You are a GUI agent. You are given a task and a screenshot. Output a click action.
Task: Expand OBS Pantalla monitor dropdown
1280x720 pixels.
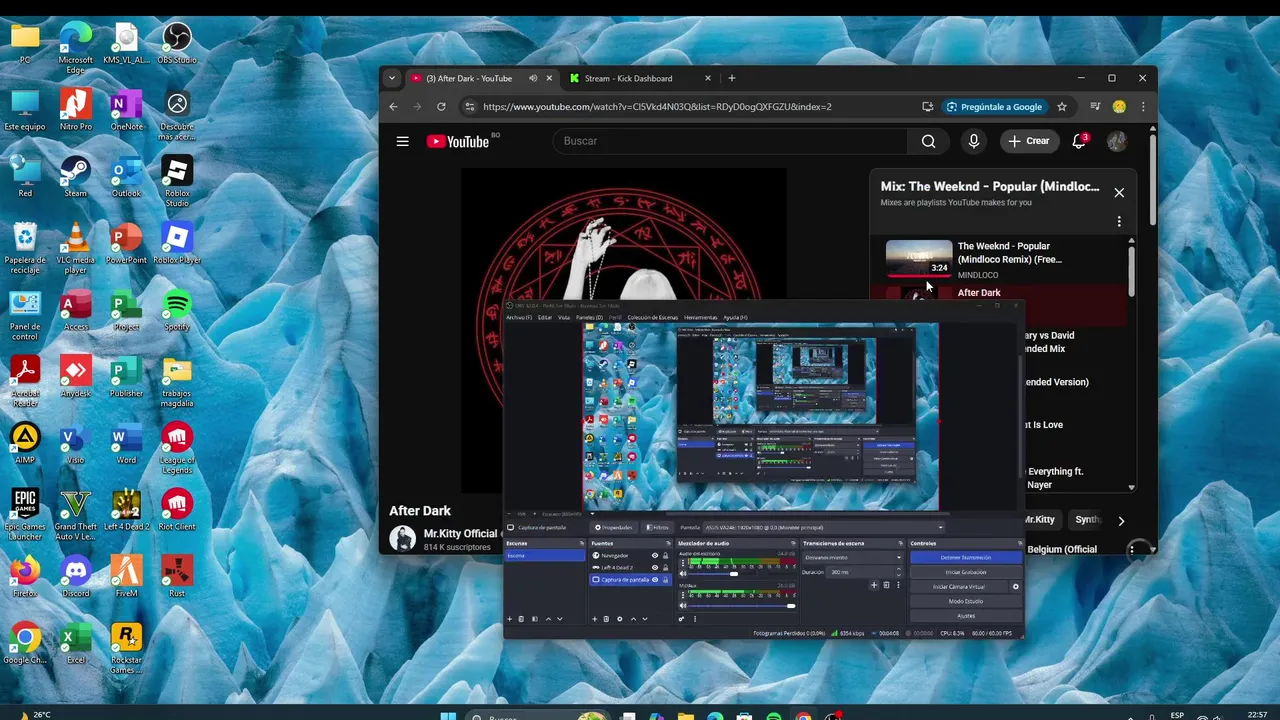(824, 527)
